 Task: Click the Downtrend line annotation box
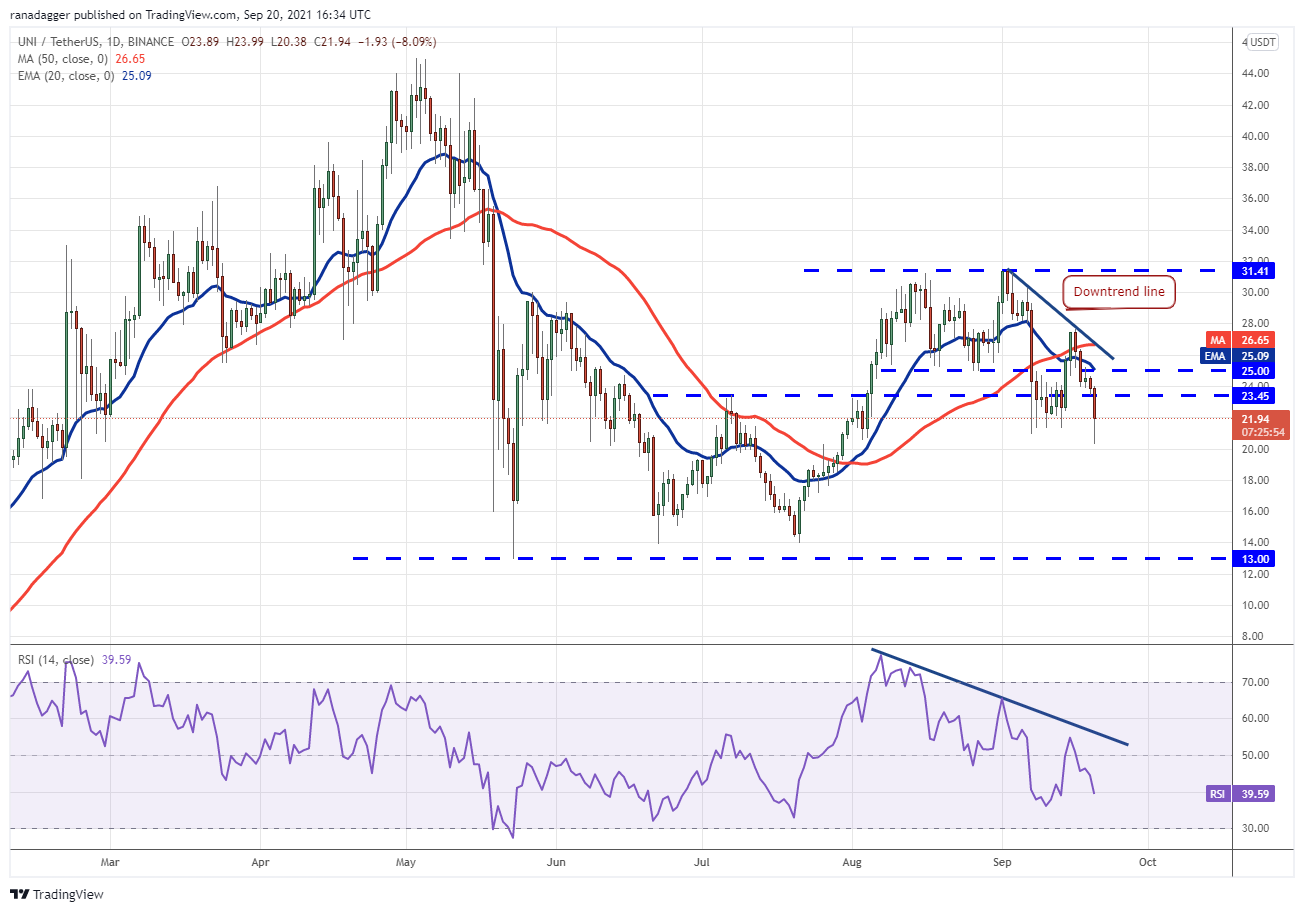(1118, 293)
